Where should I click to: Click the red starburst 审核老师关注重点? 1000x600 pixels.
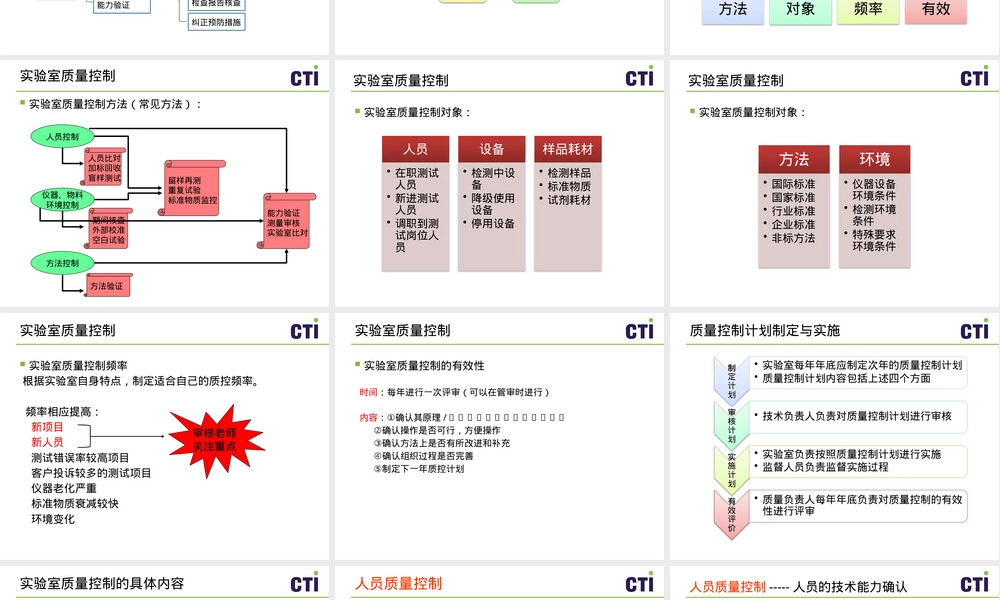pos(216,440)
